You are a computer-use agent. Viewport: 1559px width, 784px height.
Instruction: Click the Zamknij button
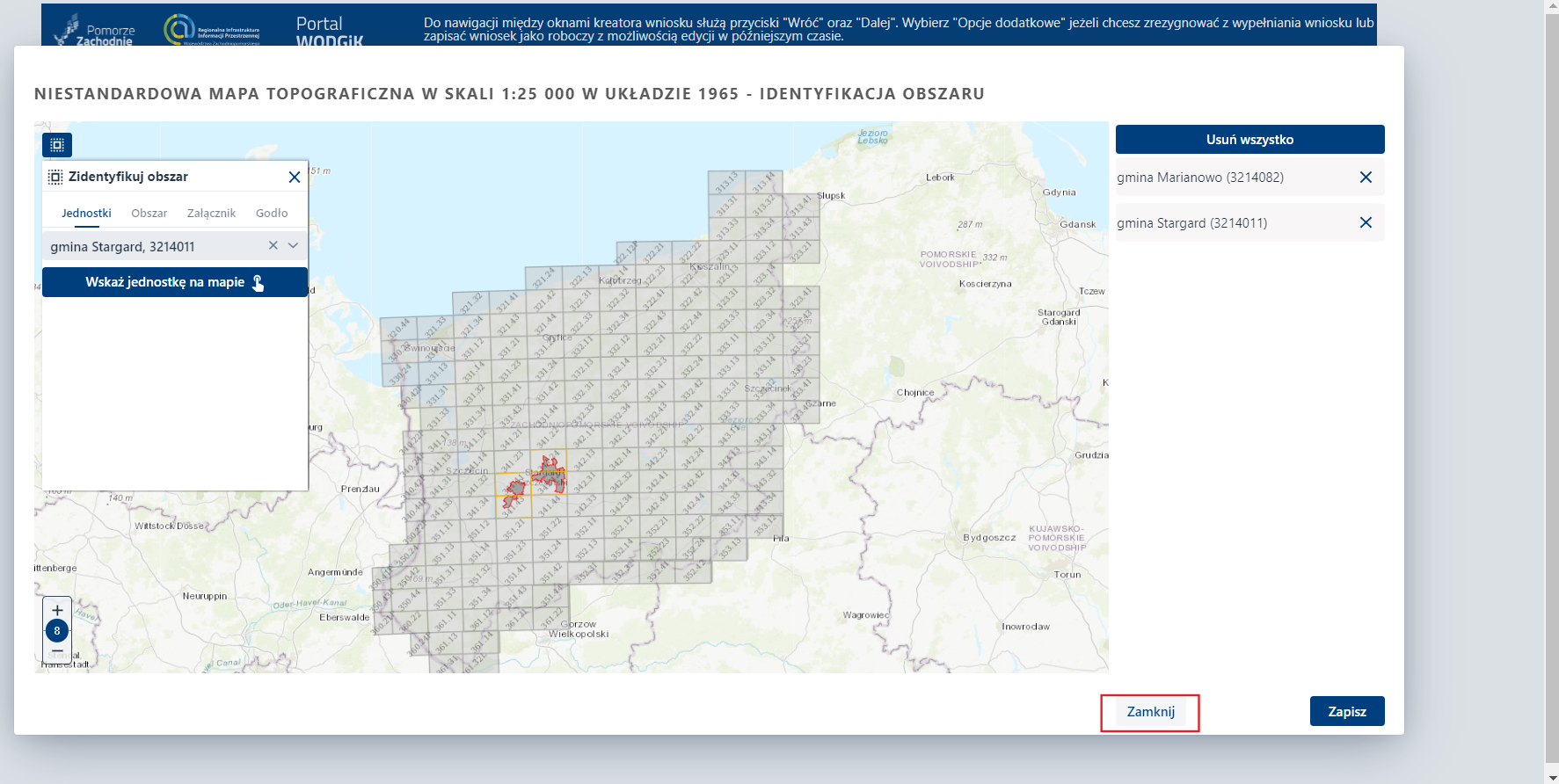pyautogui.click(x=1150, y=712)
